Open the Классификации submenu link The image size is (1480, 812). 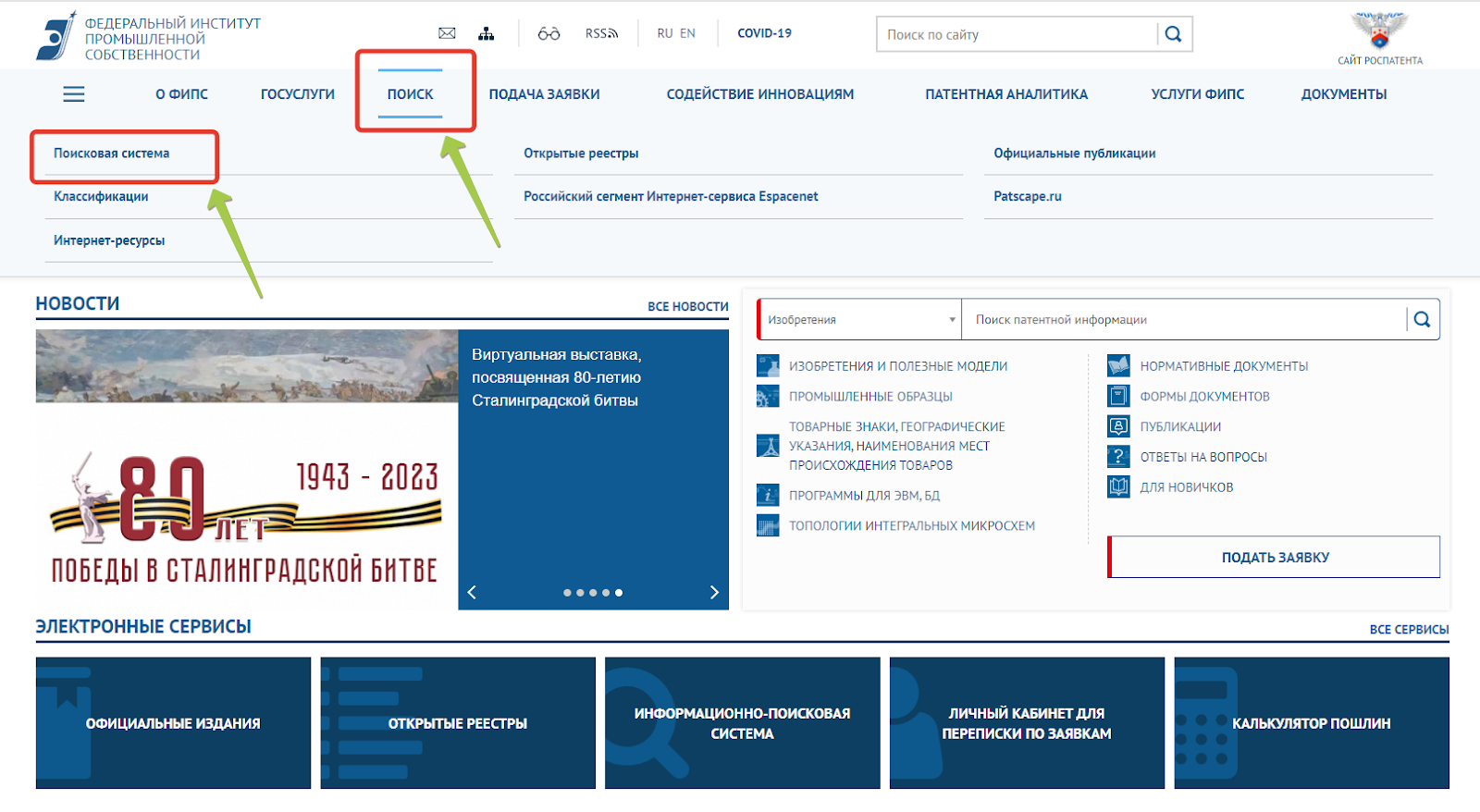point(101,197)
